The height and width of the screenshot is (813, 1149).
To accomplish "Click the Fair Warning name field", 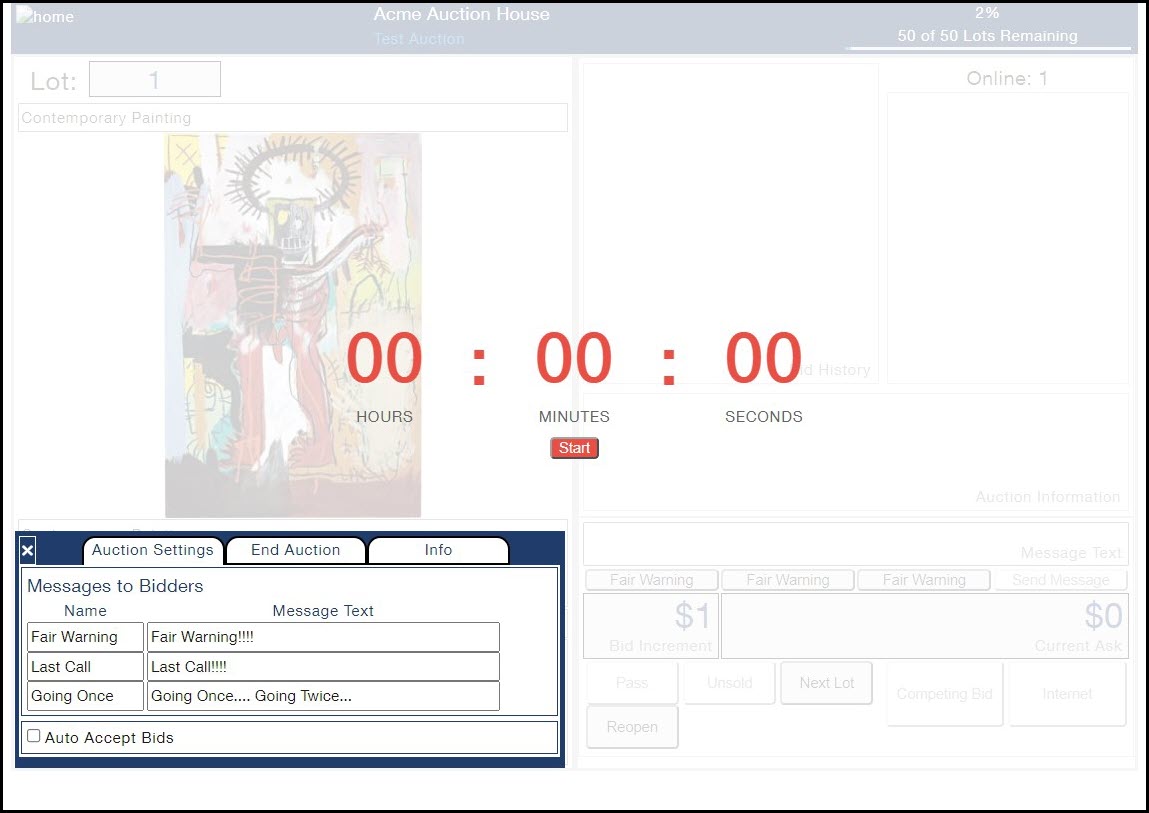I will 86,637.
